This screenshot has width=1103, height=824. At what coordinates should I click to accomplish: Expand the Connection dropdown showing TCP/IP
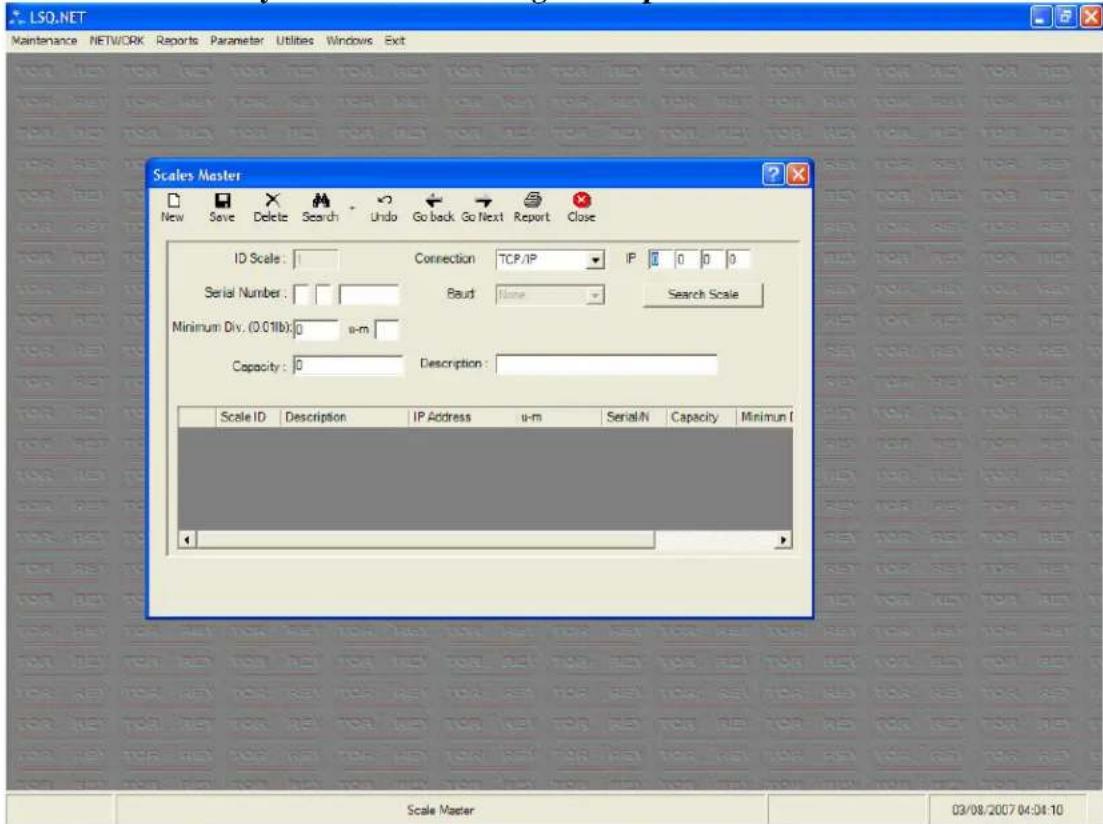(595, 260)
